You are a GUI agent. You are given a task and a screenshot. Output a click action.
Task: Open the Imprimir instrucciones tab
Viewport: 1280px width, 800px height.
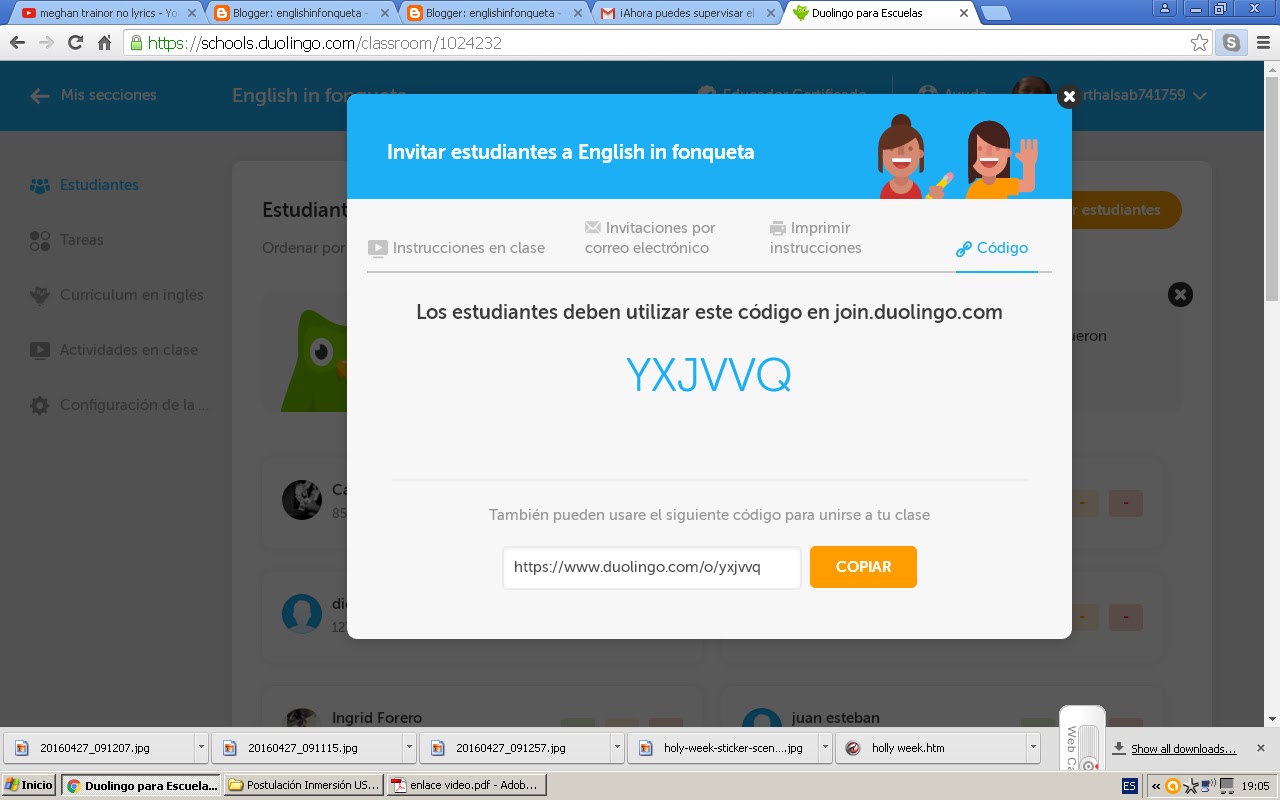(815, 238)
